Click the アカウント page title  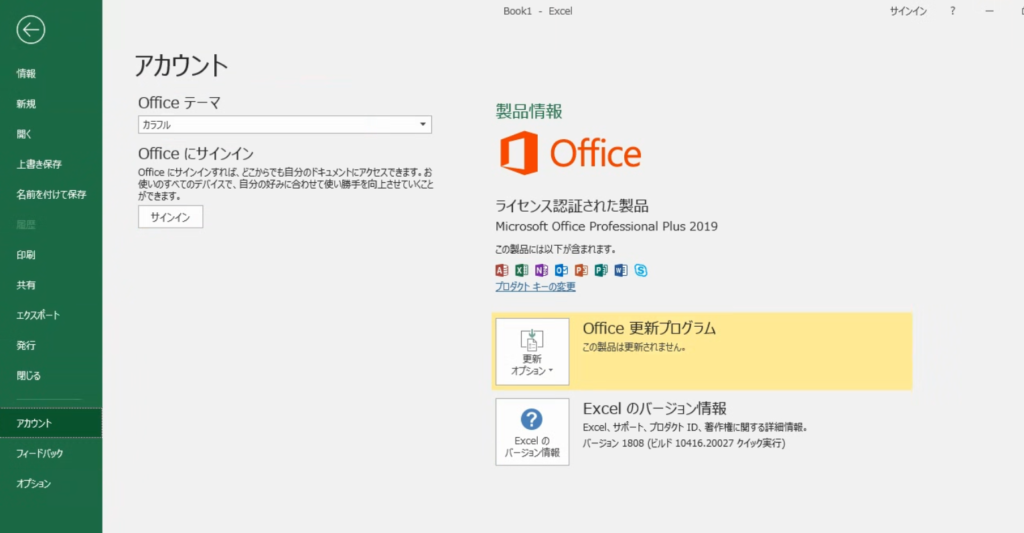(x=181, y=65)
